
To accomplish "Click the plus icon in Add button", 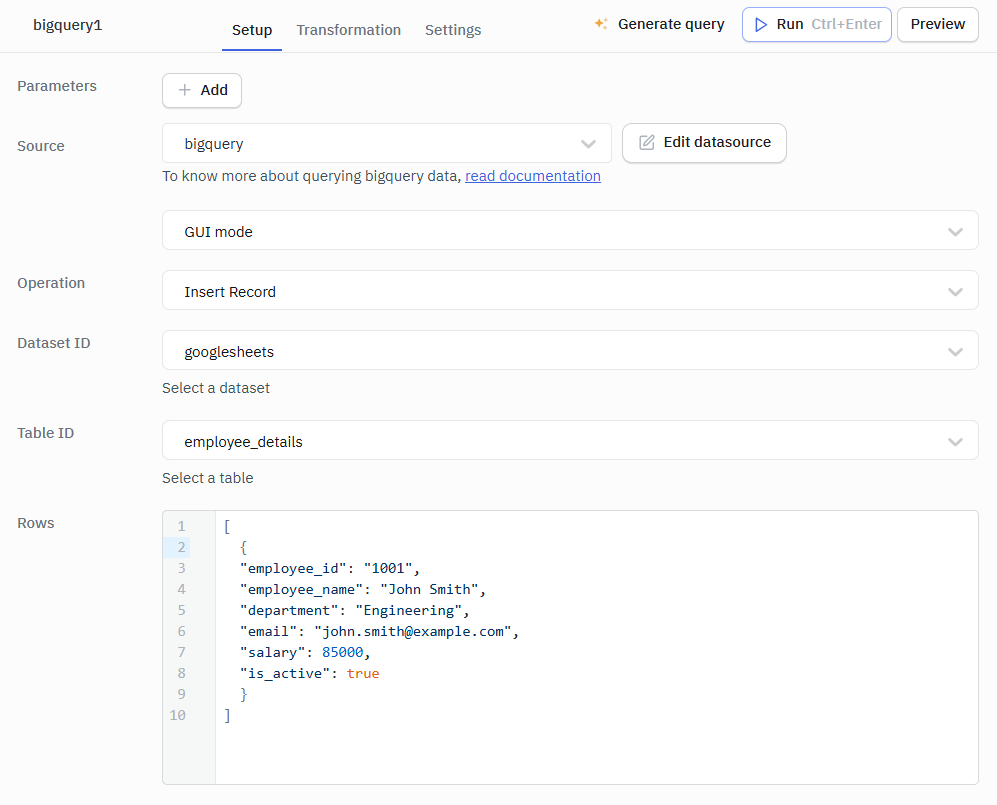I will [x=184, y=90].
